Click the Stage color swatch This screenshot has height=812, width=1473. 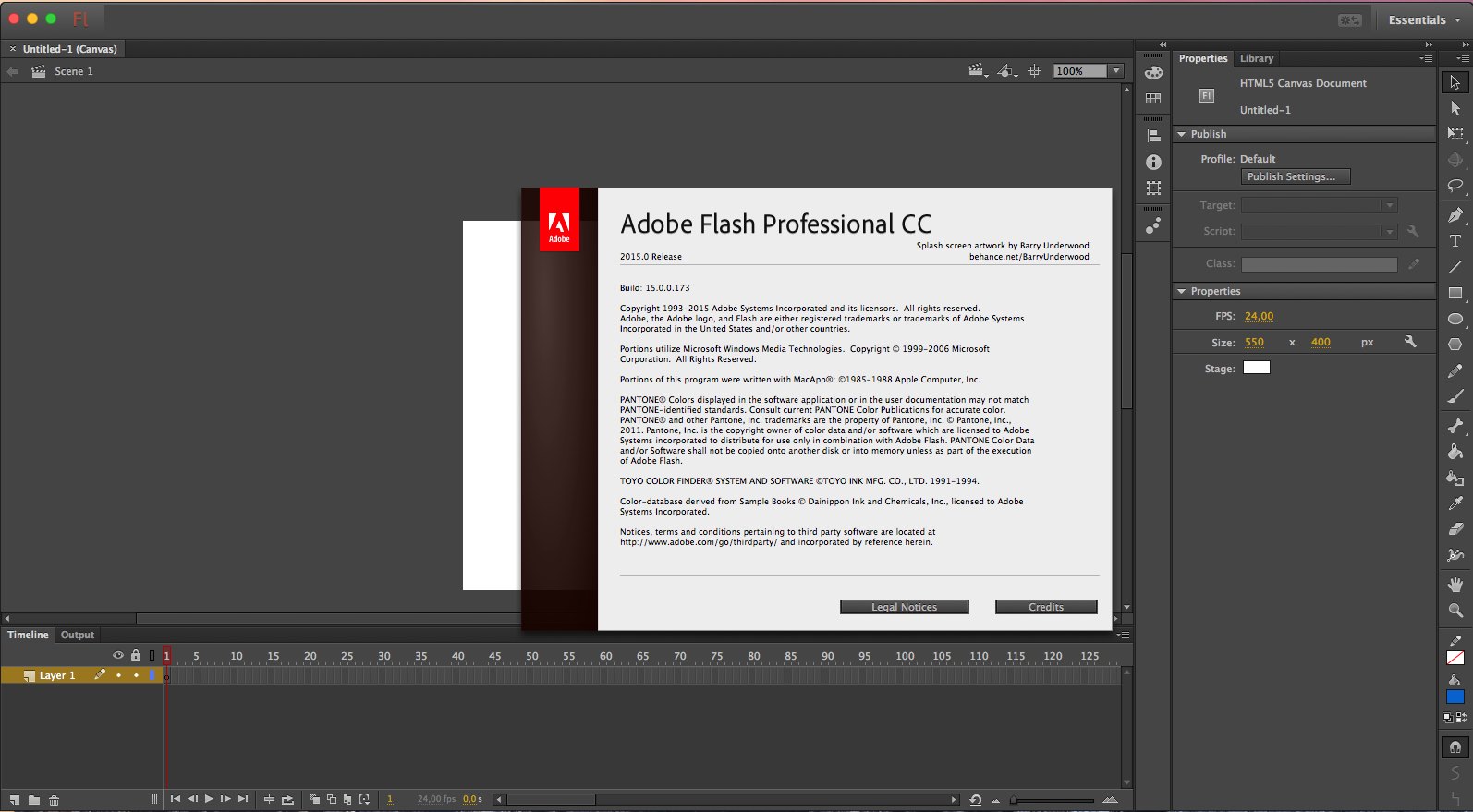tap(1257, 368)
